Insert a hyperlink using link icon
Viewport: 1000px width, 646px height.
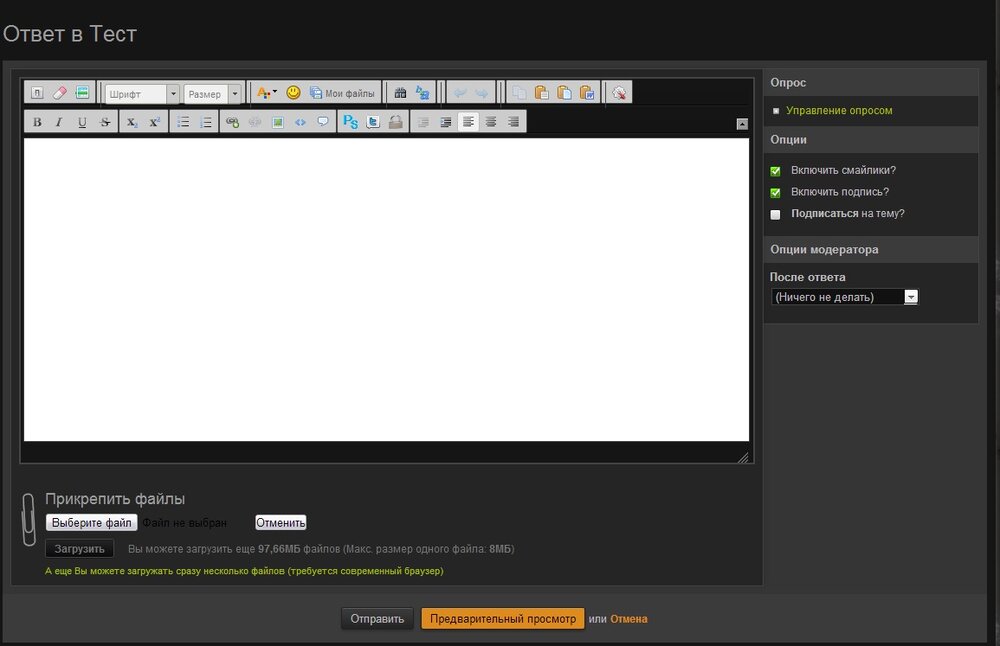coord(232,122)
